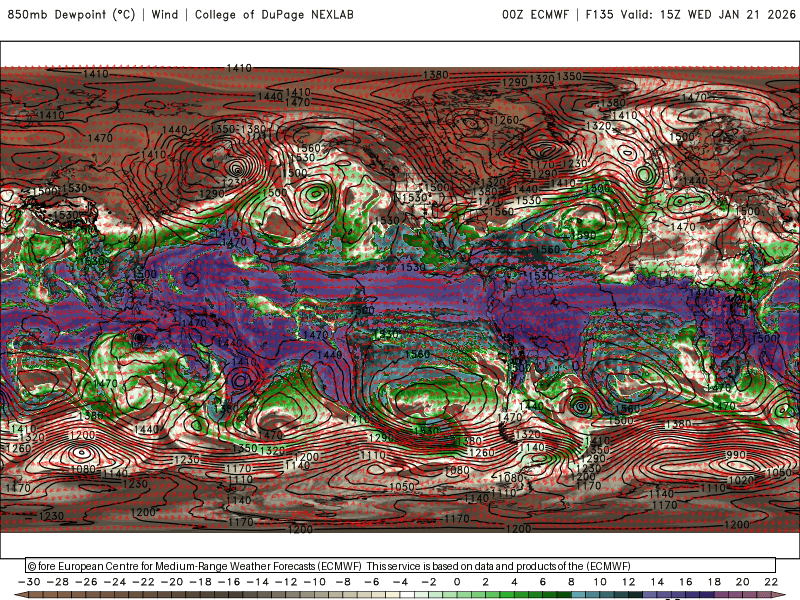This screenshot has width=800, height=600.
Task: Click the '990' contour label on the map
Action: (736, 454)
